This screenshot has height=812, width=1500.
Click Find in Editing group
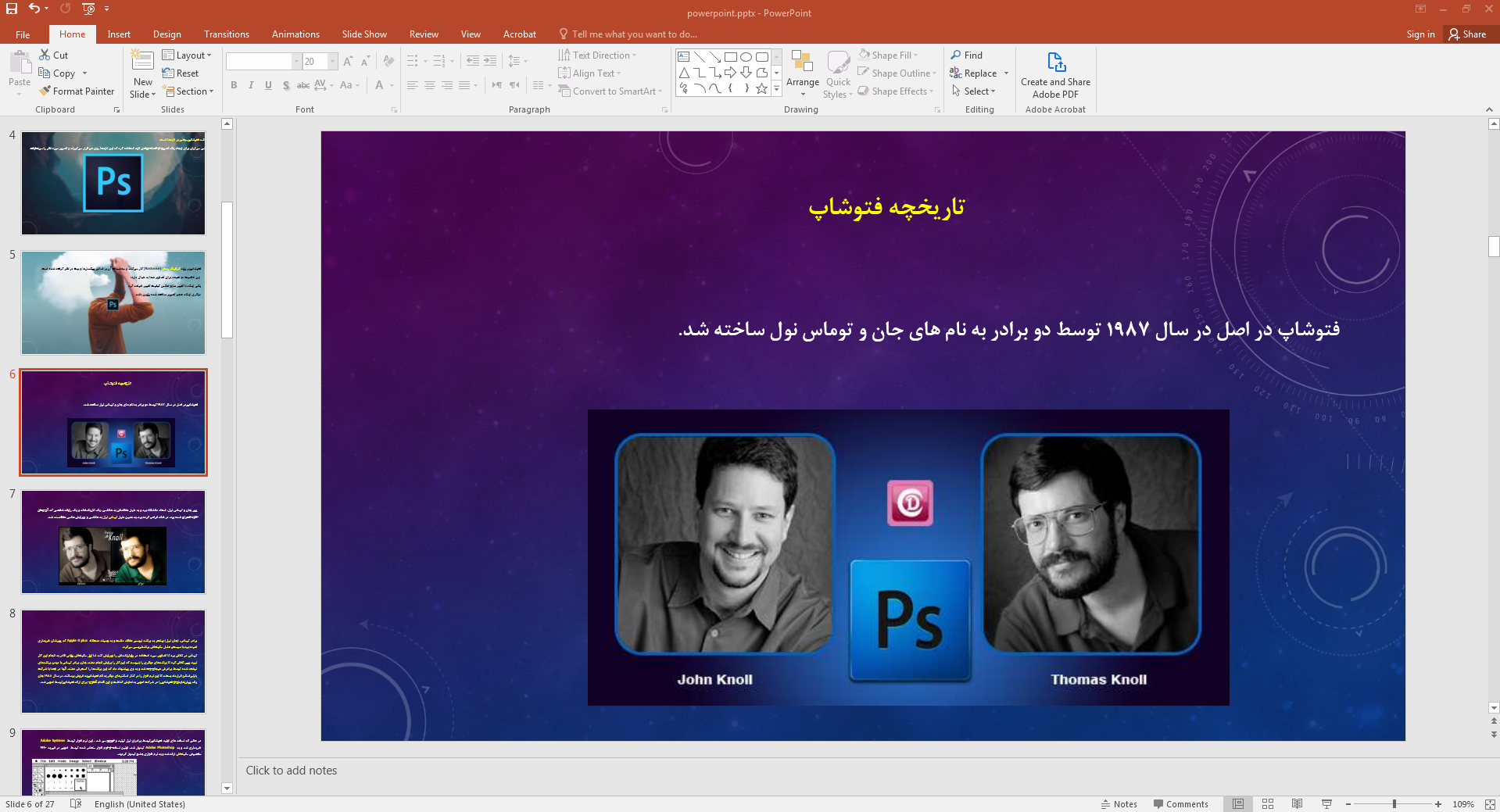tap(967, 55)
